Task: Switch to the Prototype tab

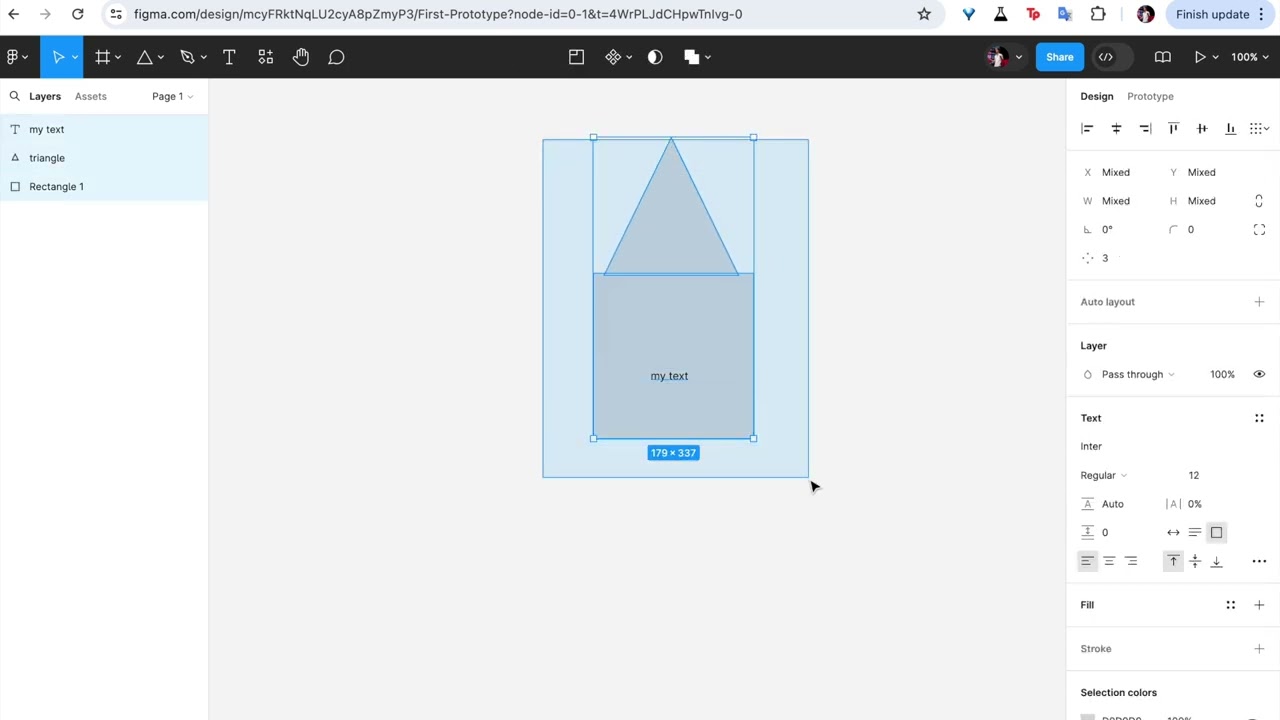Action: 1150,96
